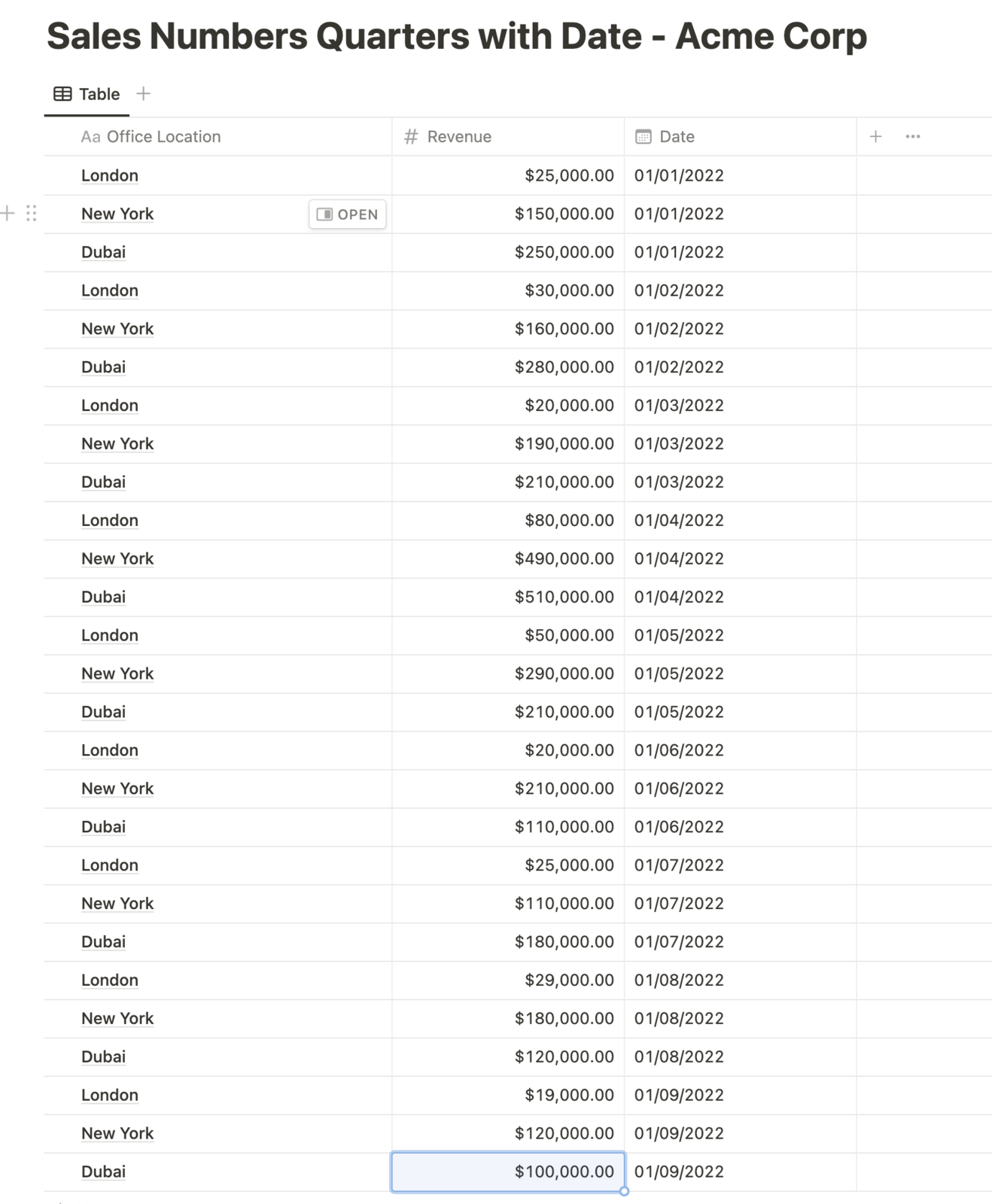Image resolution: width=992 pixels, height=1204 pixels.
Task: Select the Aa text property icon
Action: point(90,136)
